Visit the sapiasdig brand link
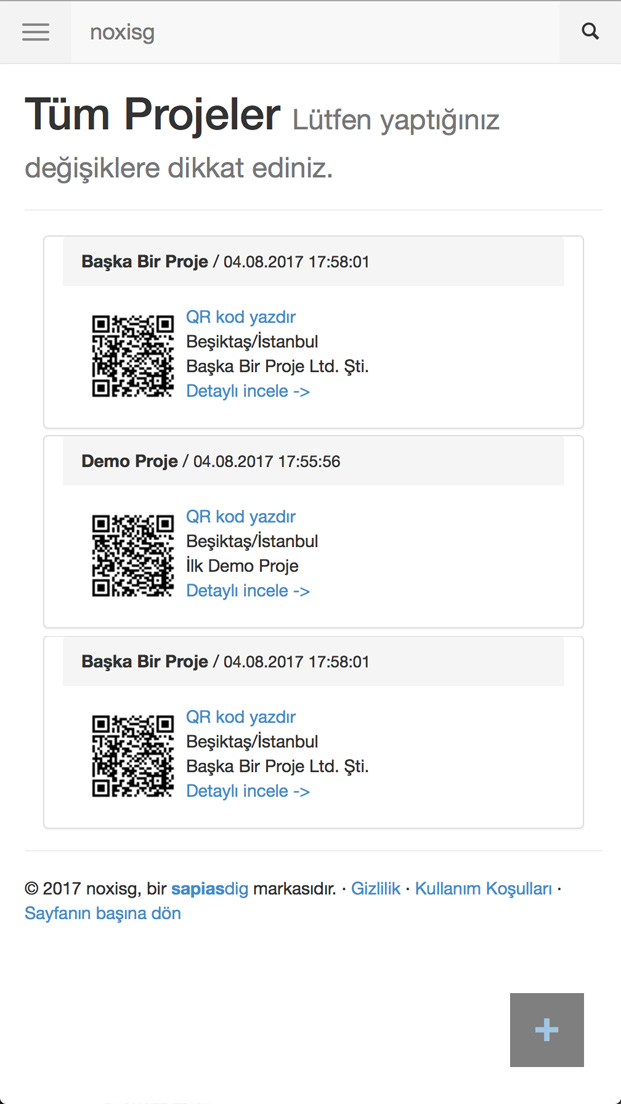This screenshot has height=1104, width=621. click(210, 889)
